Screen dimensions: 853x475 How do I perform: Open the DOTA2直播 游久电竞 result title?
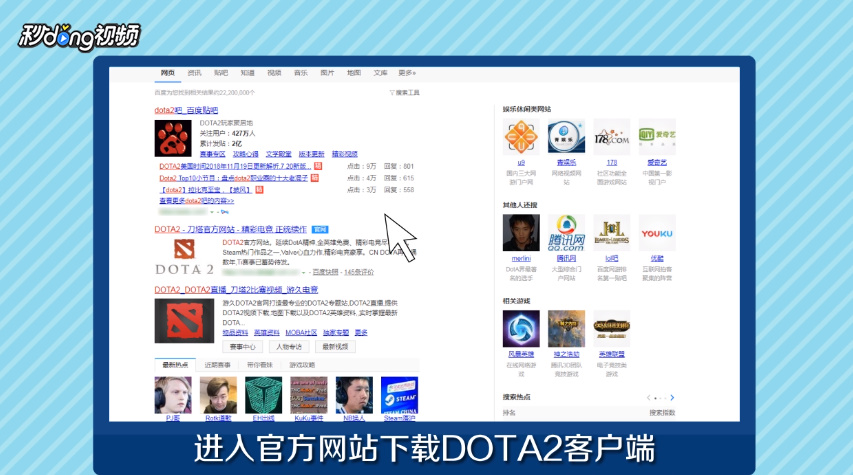236,290
